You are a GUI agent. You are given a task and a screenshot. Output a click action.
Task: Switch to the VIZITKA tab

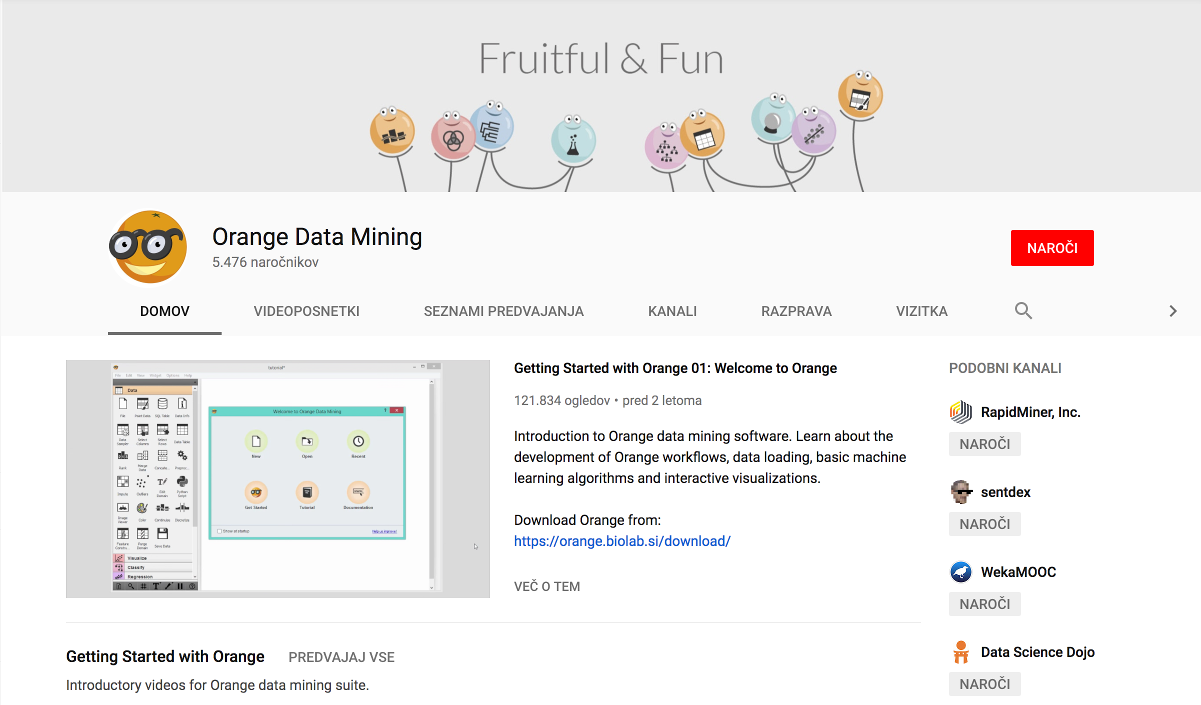point(922,311)
